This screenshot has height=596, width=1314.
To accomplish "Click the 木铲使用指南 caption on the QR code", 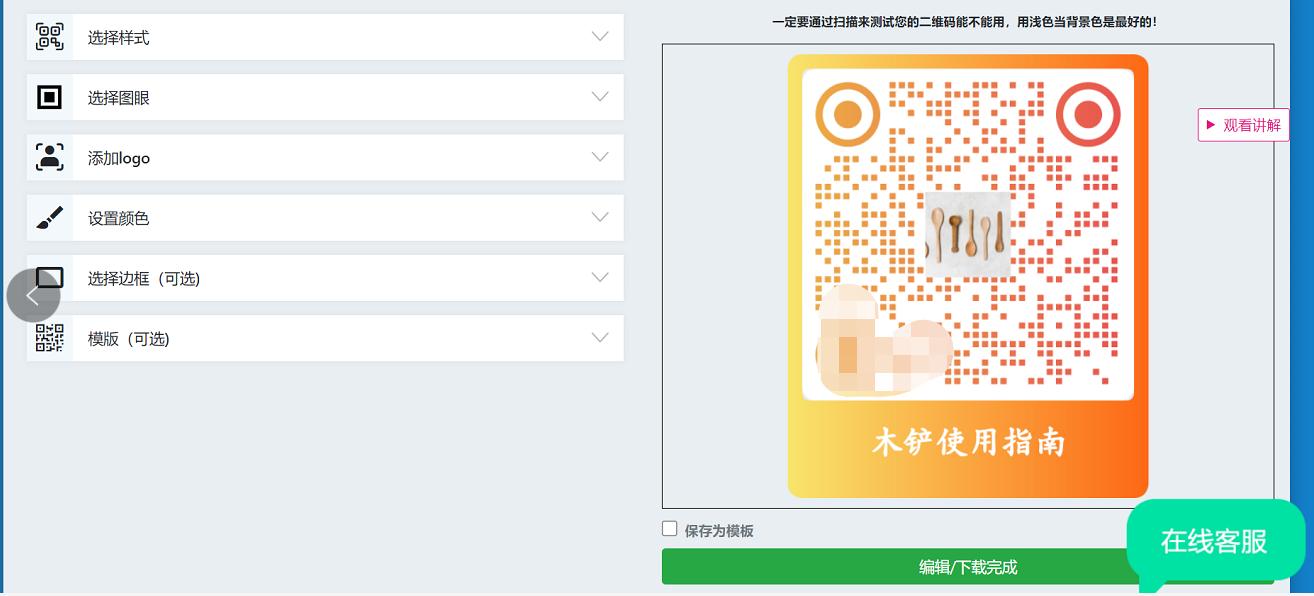I will coord(968,442).
